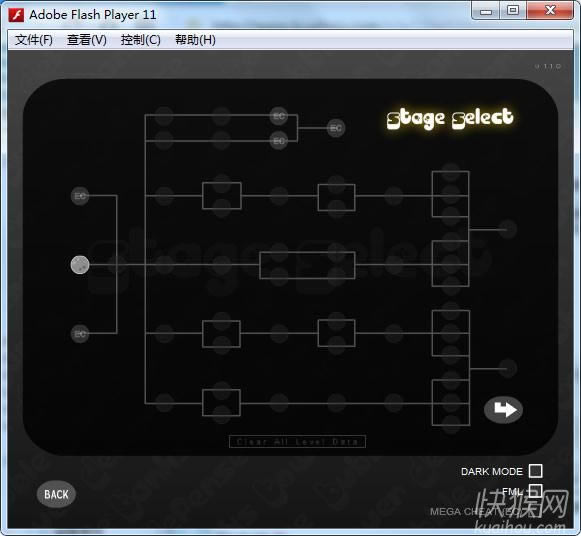This screenshot has width=581, height=536.
Task: Select the lower EC node inside the top bracket
Action: (x=279, y=141)
